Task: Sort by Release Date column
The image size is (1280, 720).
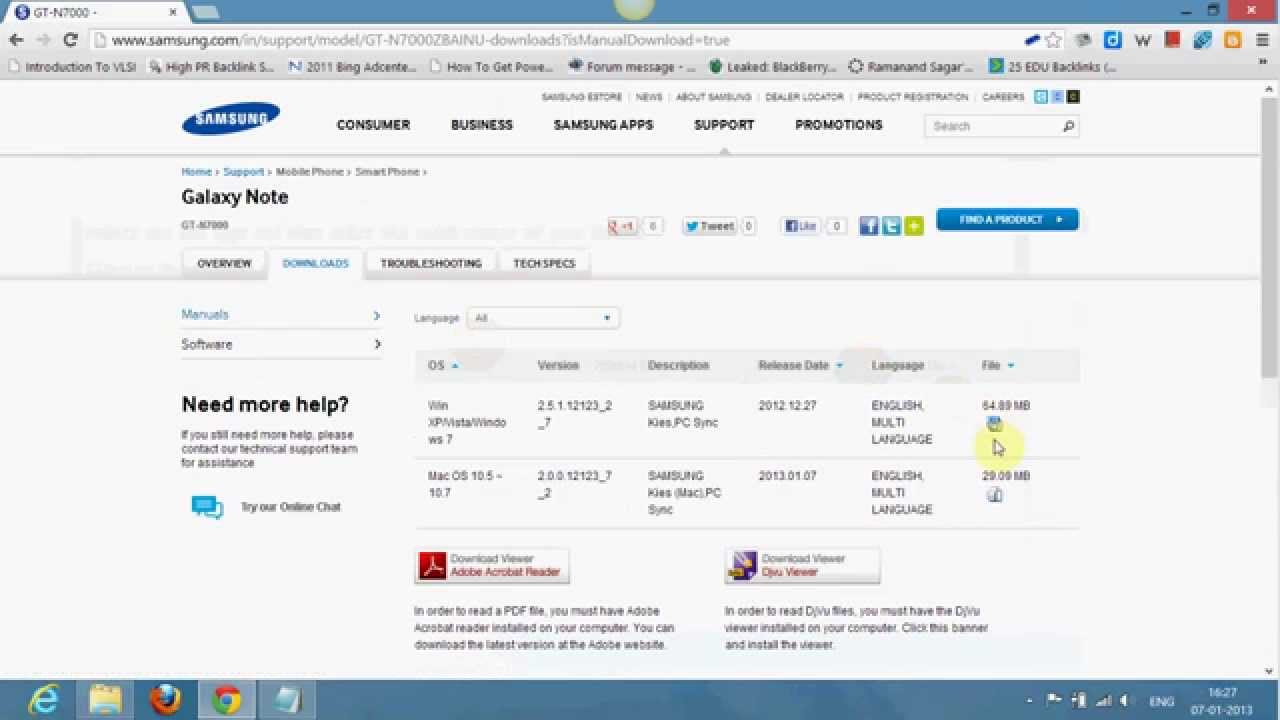Action: (800, 365)
